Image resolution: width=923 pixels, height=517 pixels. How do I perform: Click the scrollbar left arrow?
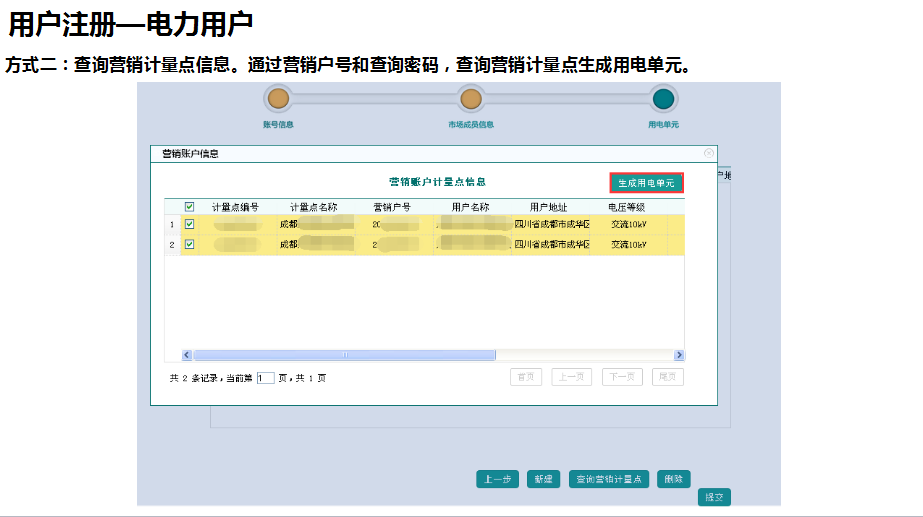point(187,355)
